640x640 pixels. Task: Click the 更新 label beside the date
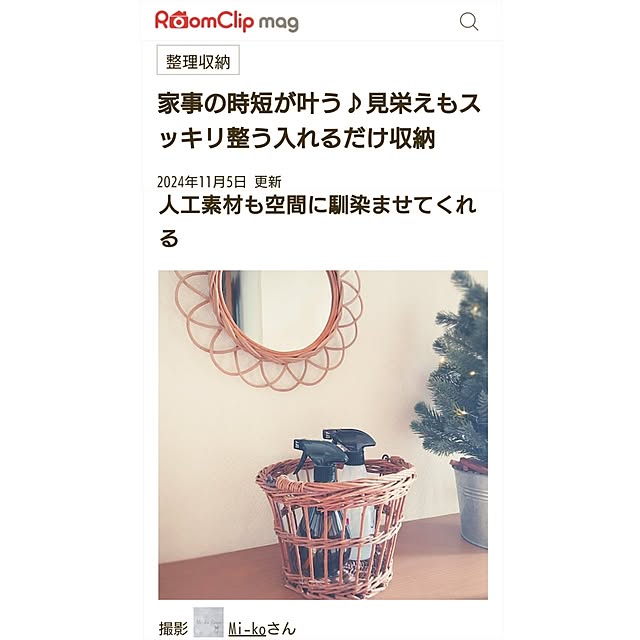[x=268, y=182]
